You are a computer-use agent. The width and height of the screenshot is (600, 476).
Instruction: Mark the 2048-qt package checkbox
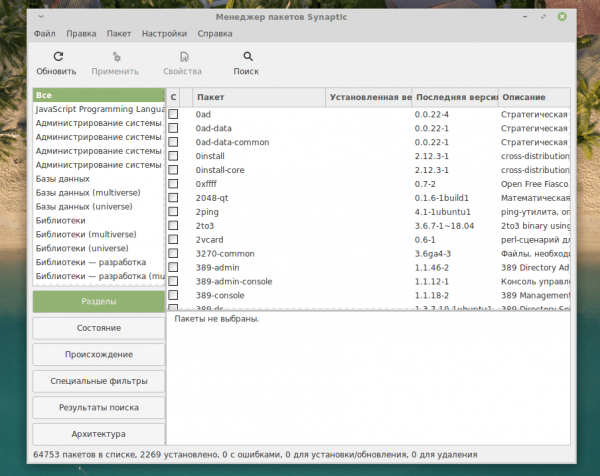point(173,197)
